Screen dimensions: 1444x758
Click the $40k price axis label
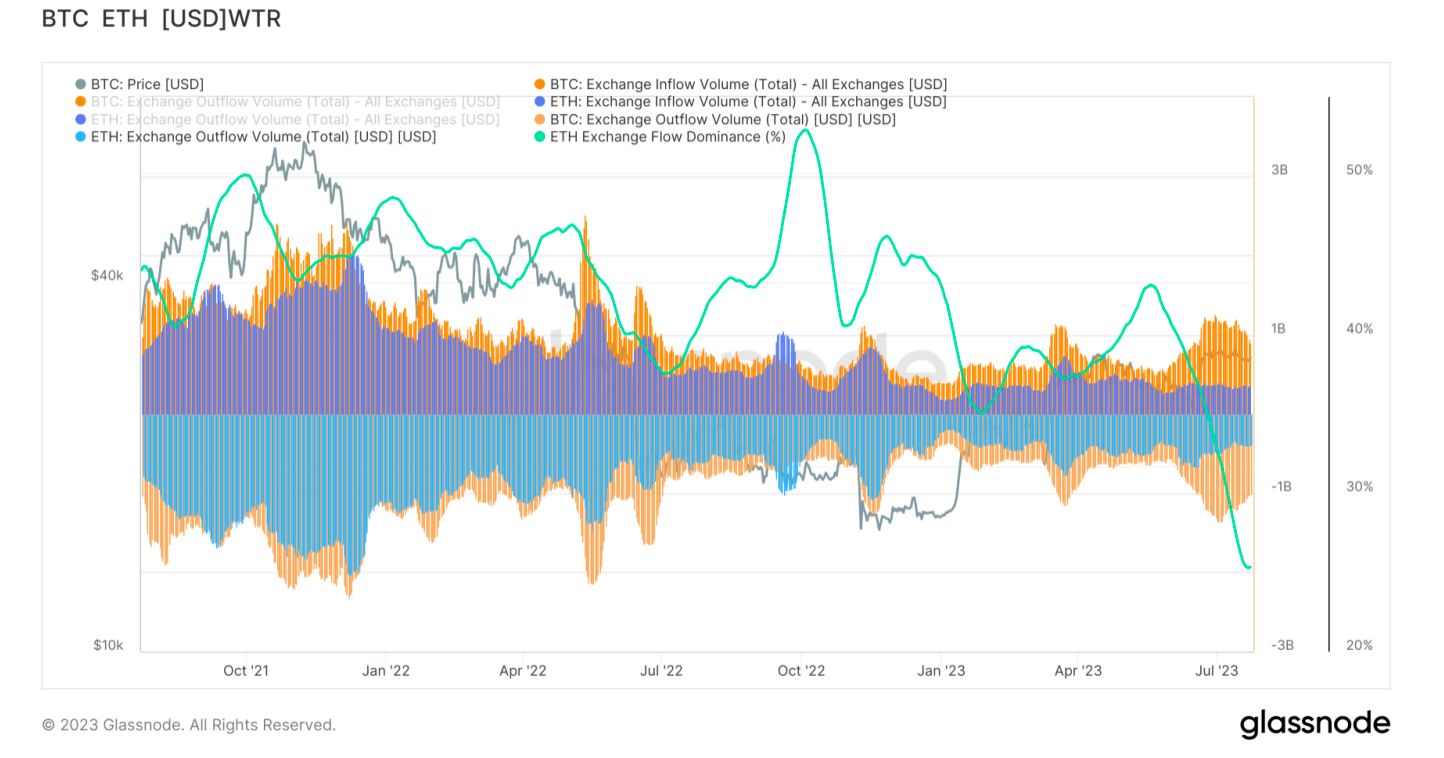pos(107,275)
